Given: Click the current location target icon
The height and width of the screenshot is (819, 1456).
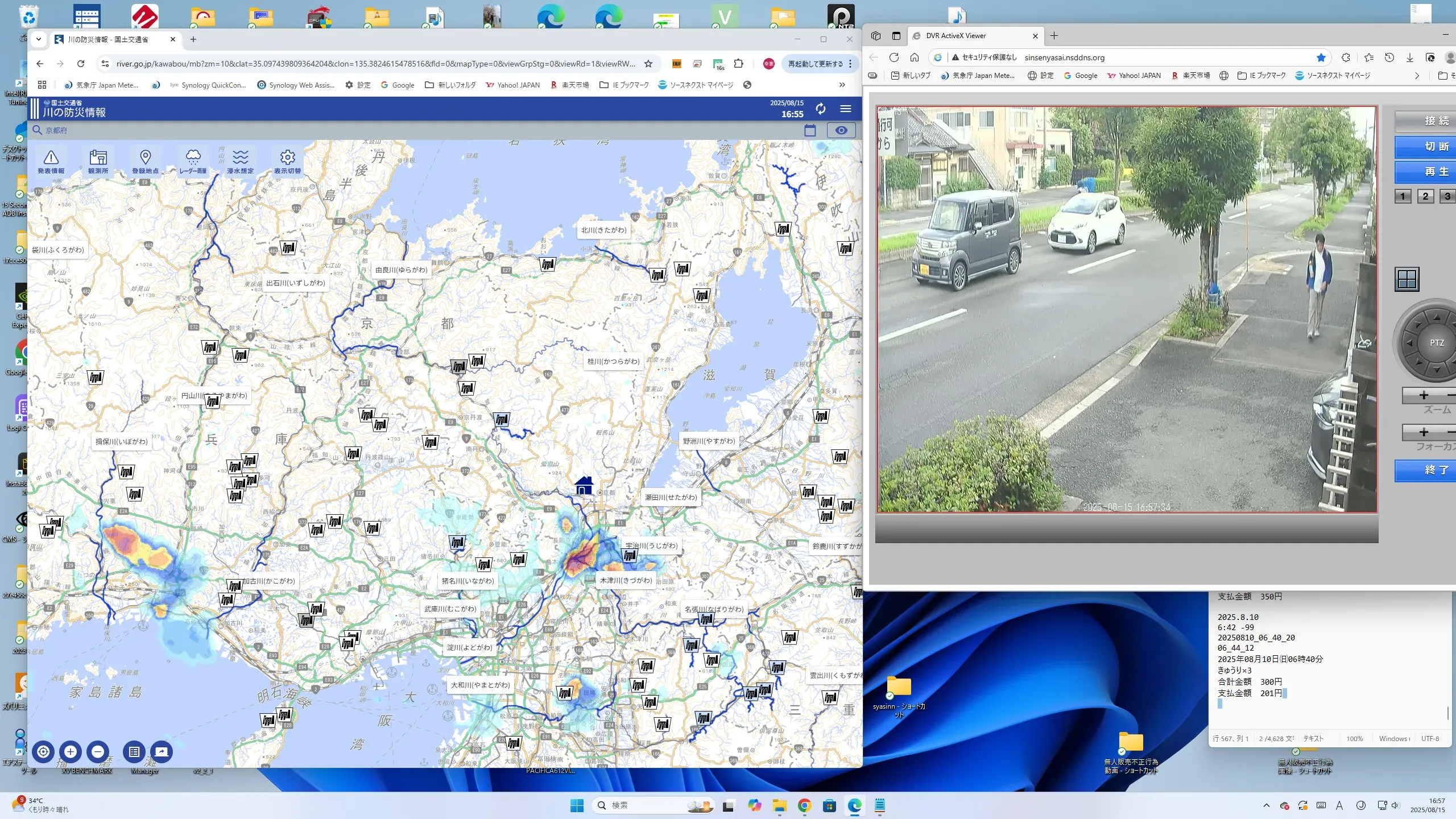Looking at the screenshot, I should click(x=43, y=752).
